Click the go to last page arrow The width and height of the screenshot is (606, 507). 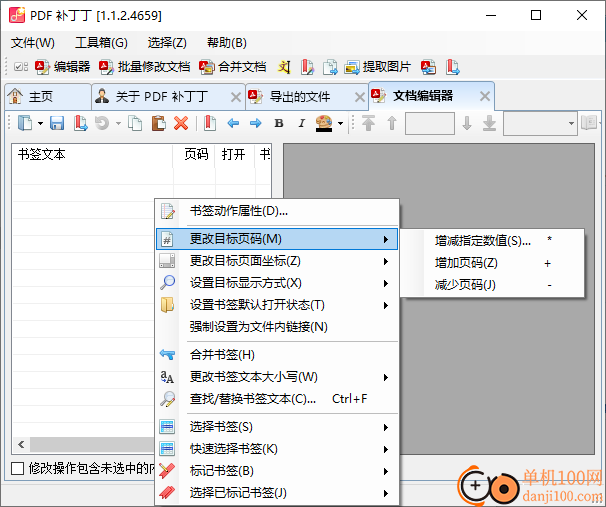(489, 123)
